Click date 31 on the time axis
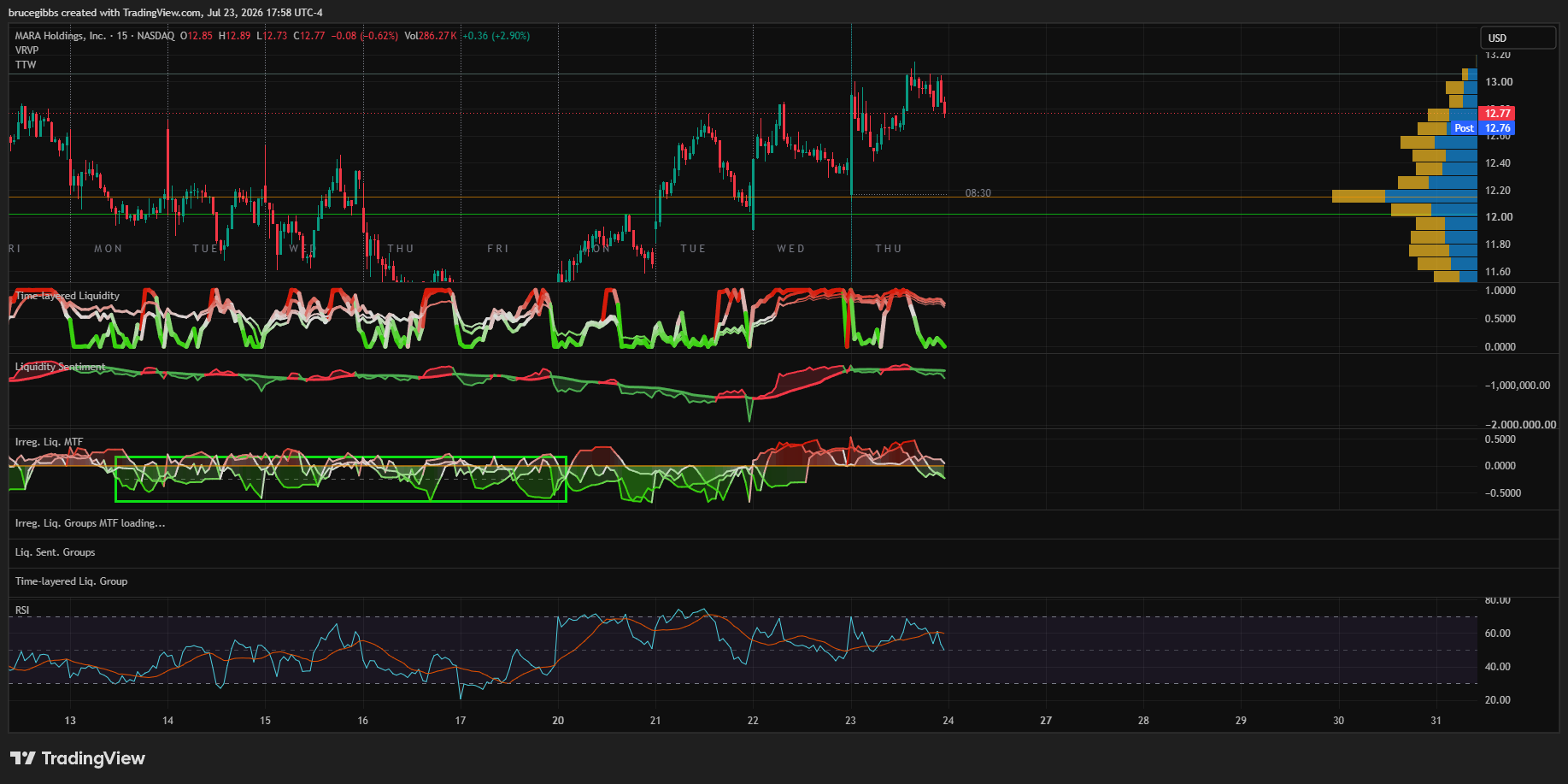The width and height of the screenshot is (1568, 784). click(x=1436, y=721)
